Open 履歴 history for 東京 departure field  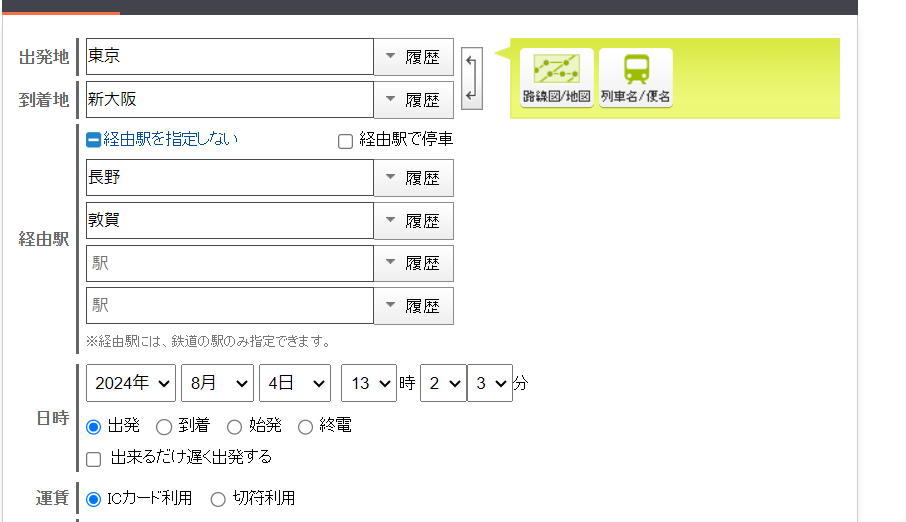414,57
